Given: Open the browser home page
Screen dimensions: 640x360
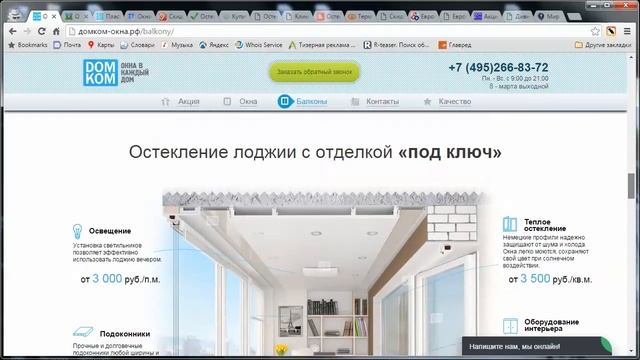Looking at the screenshot, I should [56, 31].
